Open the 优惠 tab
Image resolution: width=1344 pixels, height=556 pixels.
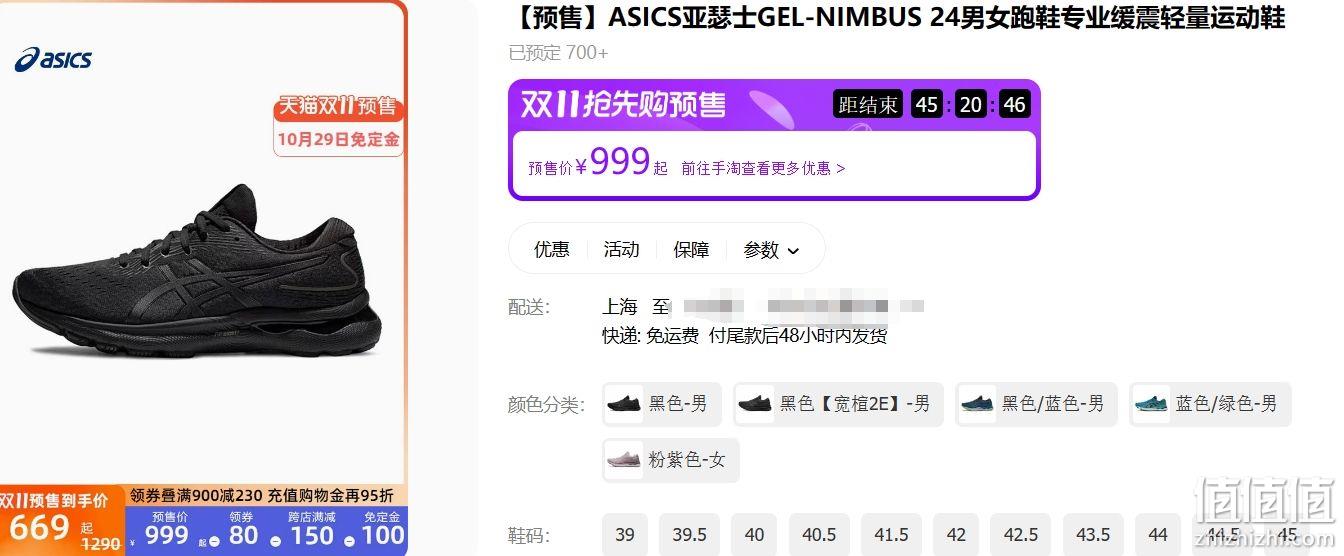(x=551, y=249)
